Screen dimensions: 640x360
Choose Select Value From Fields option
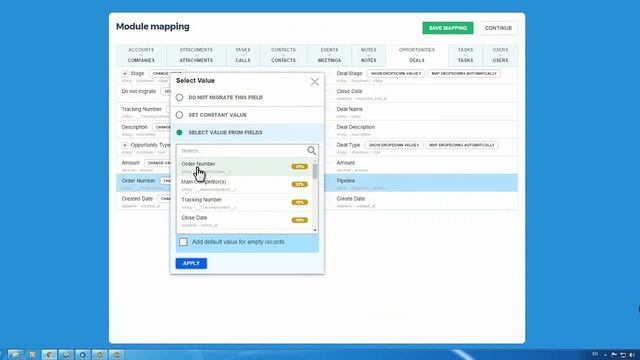179,133
